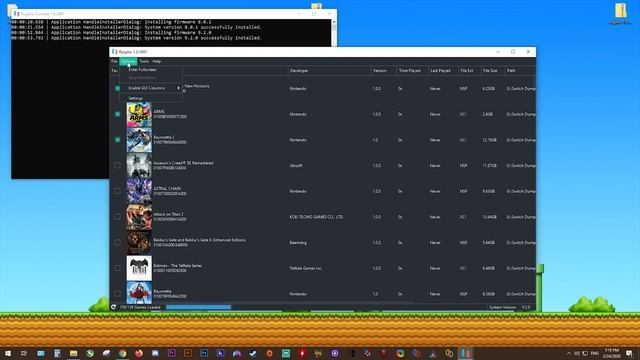Open the Windows Start menu
The image size is (640, 360).
[x=8, y=353]
